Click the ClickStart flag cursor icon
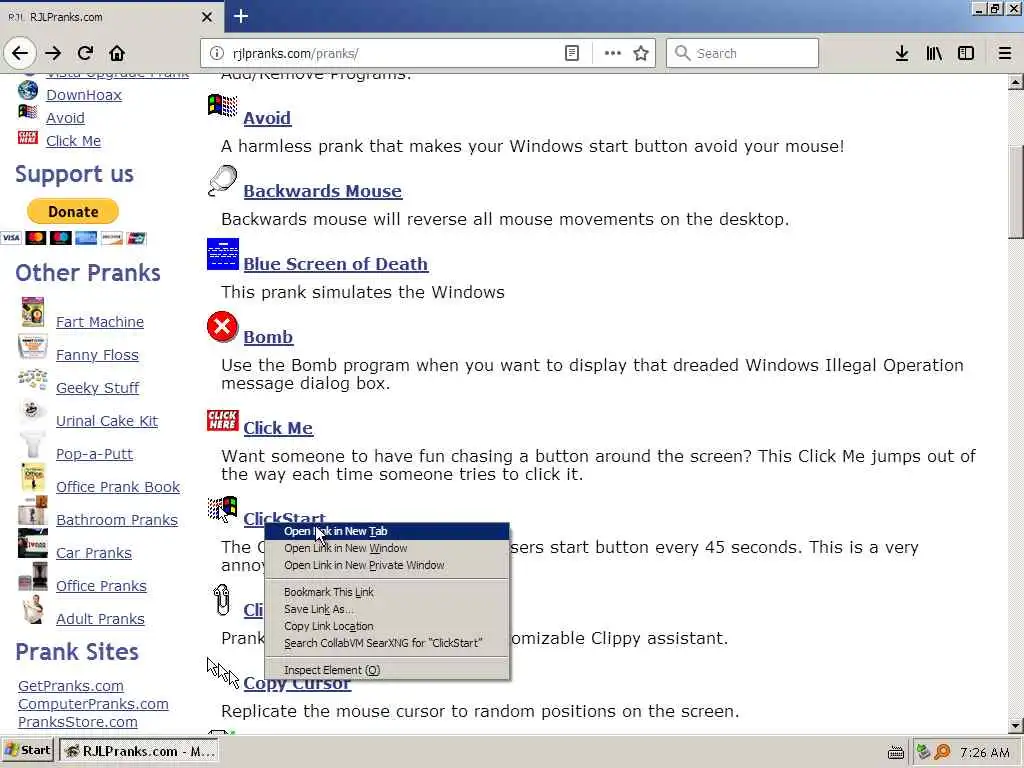1024x768 pixels. (x=223, y=509)
